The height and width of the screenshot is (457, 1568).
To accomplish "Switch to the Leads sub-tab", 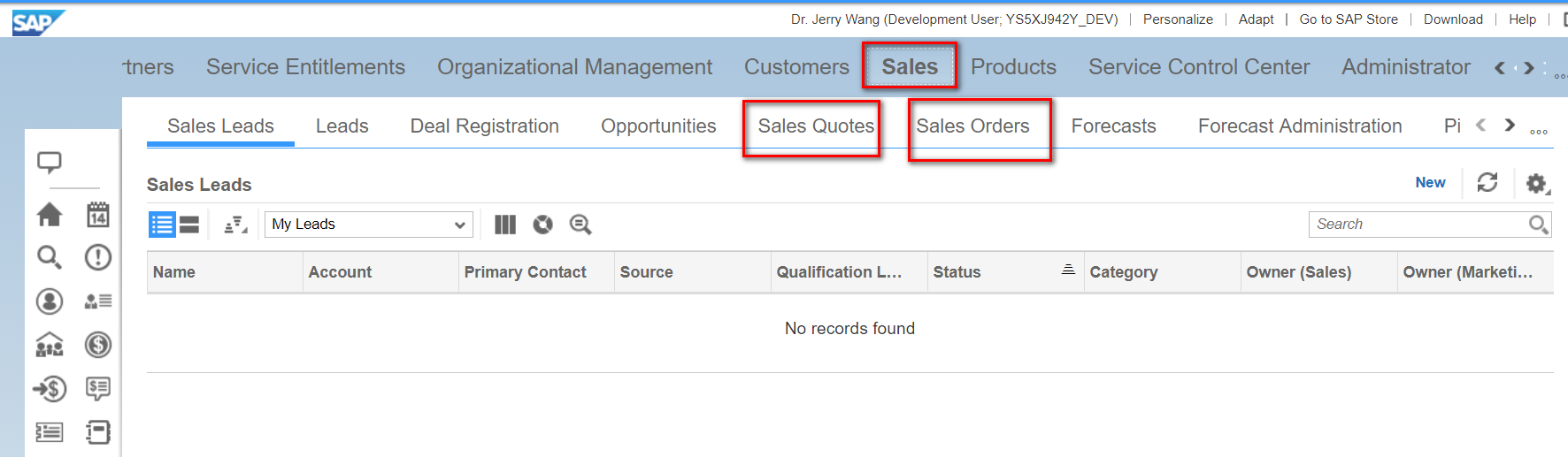I will (x=342, y=126).
